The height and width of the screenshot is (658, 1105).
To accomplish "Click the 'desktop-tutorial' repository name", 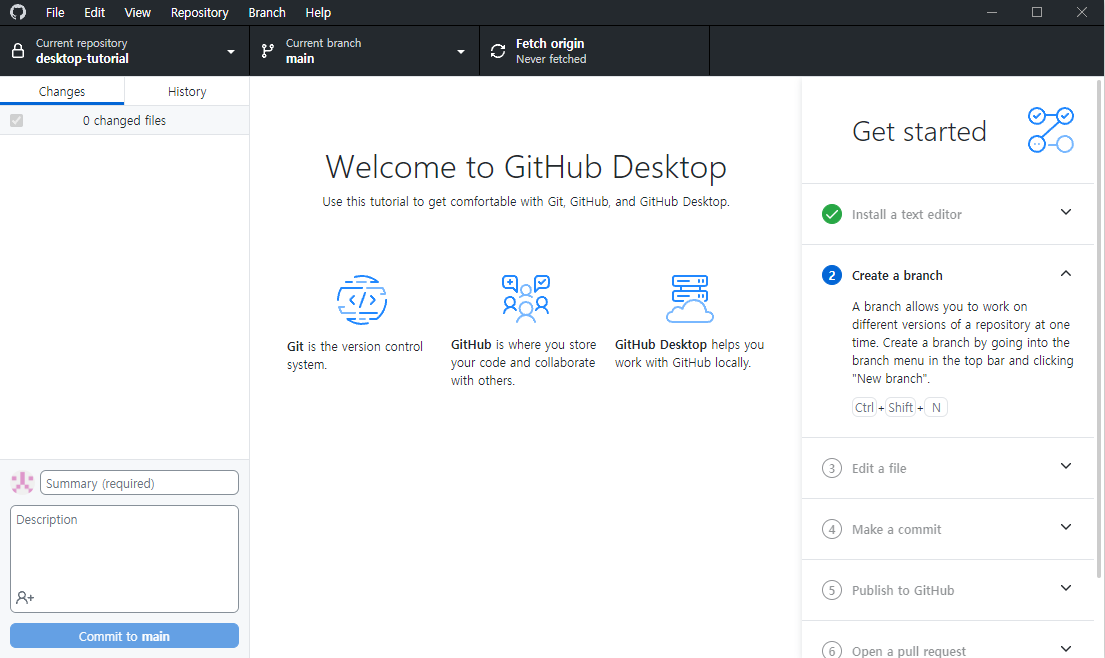I will 82,58.
